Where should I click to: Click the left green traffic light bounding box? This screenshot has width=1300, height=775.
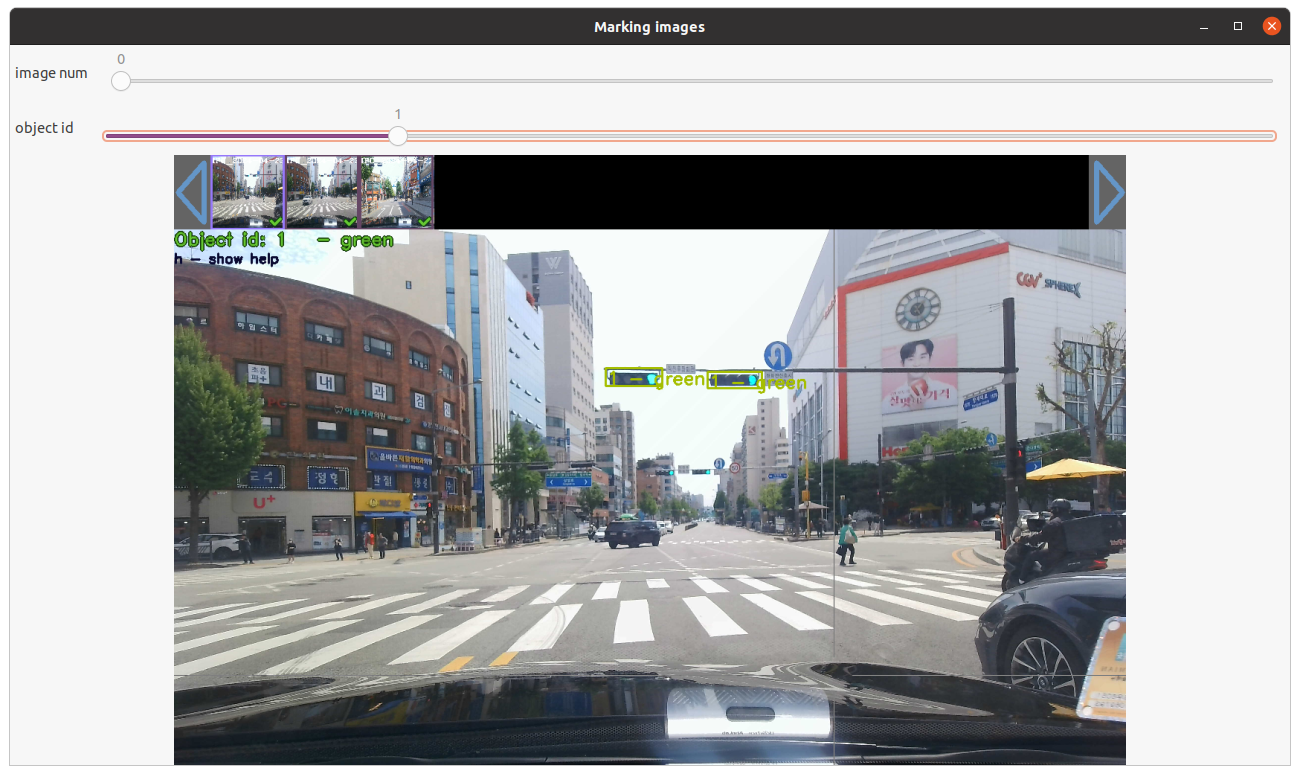coord(634,378)
